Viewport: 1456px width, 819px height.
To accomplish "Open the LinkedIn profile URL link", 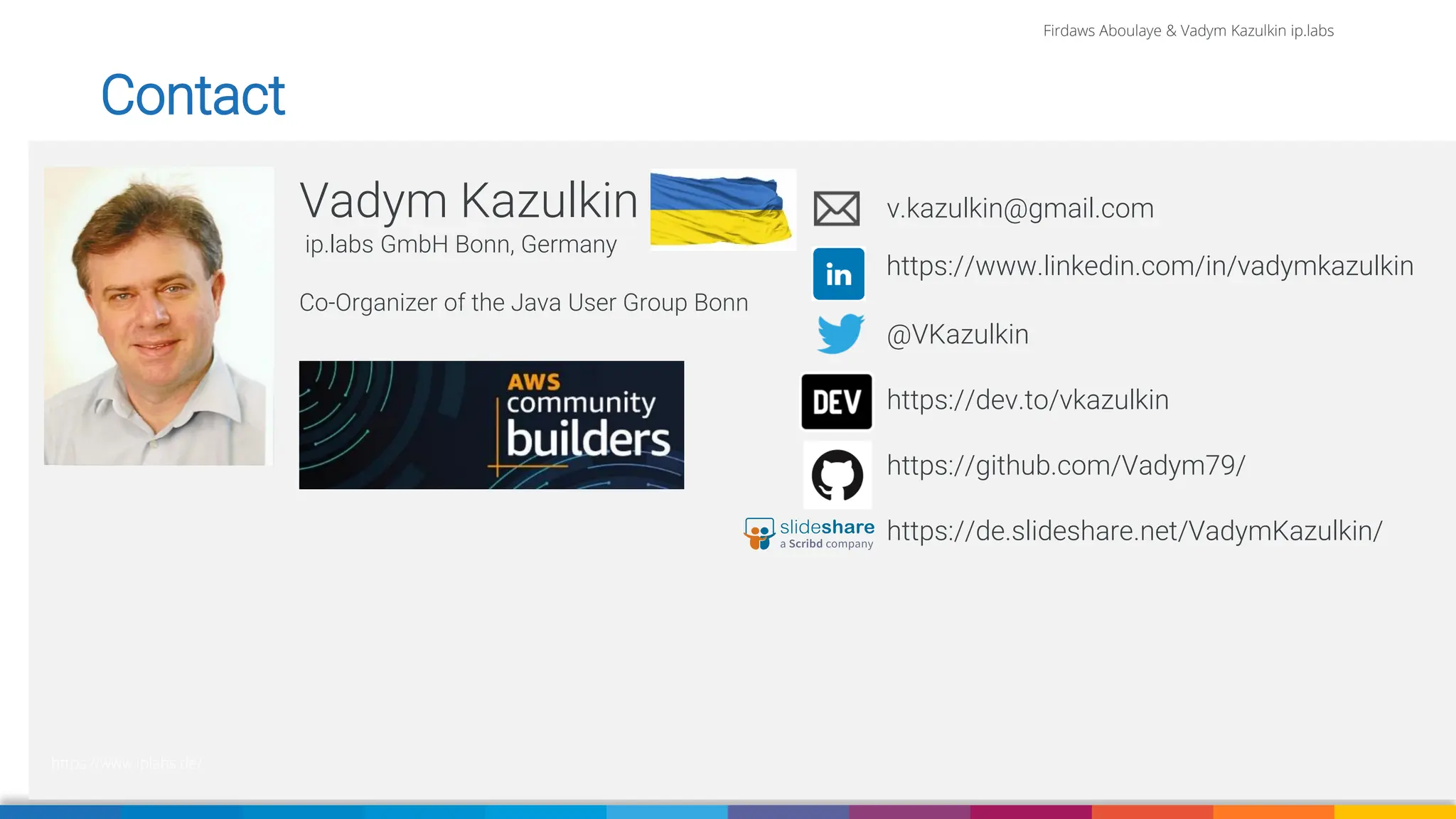I will point(1150,266).
